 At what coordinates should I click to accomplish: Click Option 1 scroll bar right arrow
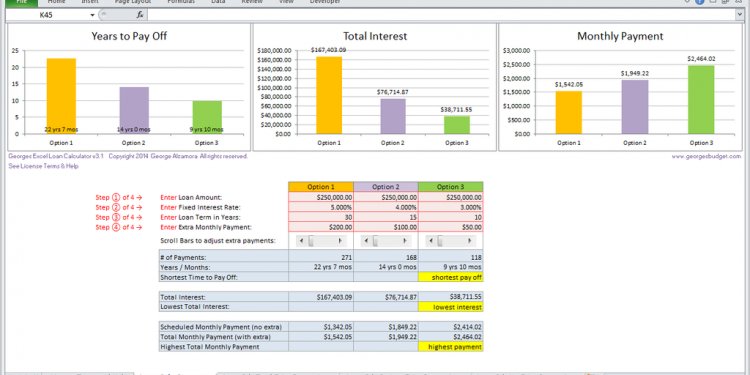tap(341, 241)
